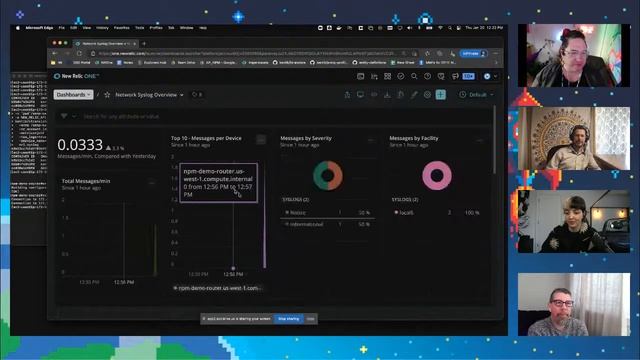
Task: Open the browser Edit menu
Action: click(x=73, y=28)
